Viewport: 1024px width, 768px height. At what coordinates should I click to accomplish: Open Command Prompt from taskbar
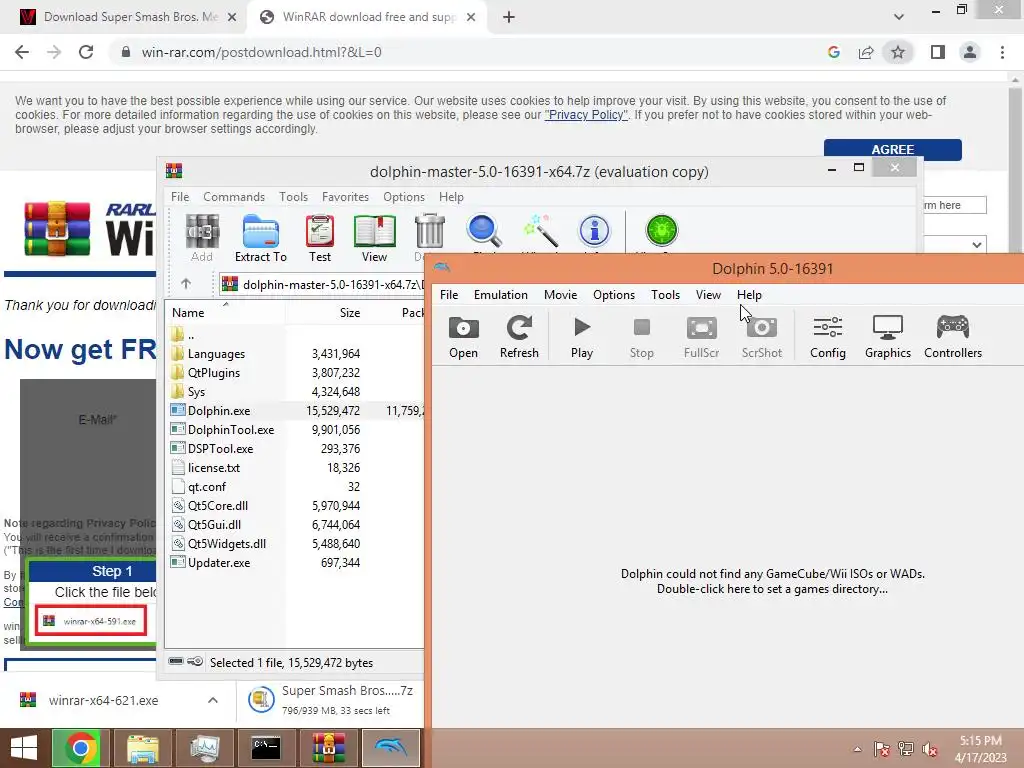coord(266,748)
